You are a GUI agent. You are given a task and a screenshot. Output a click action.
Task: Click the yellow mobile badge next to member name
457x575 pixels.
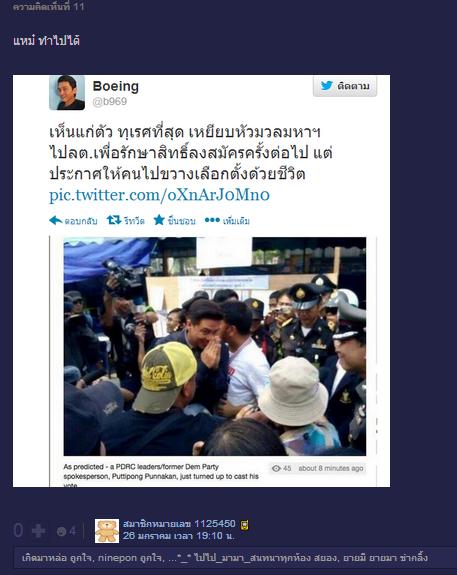pos(244,525)
